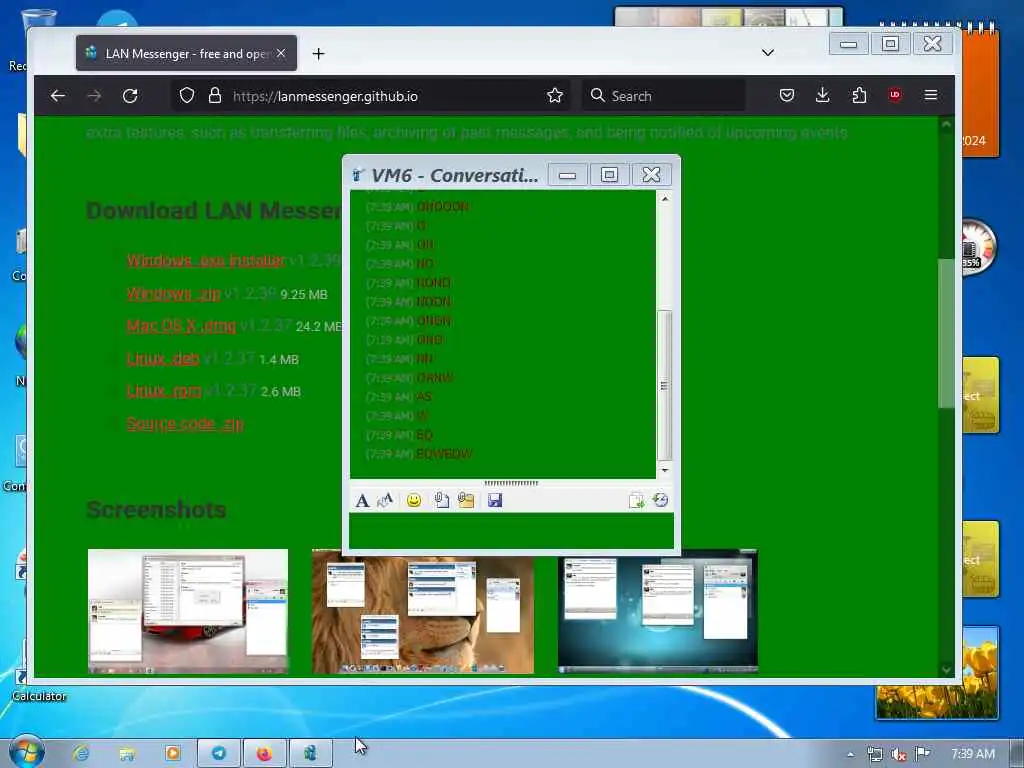Open the first screenshot thumbnail with red car
The height and width of the screenshot is (768, 1024).
[187, 611]
